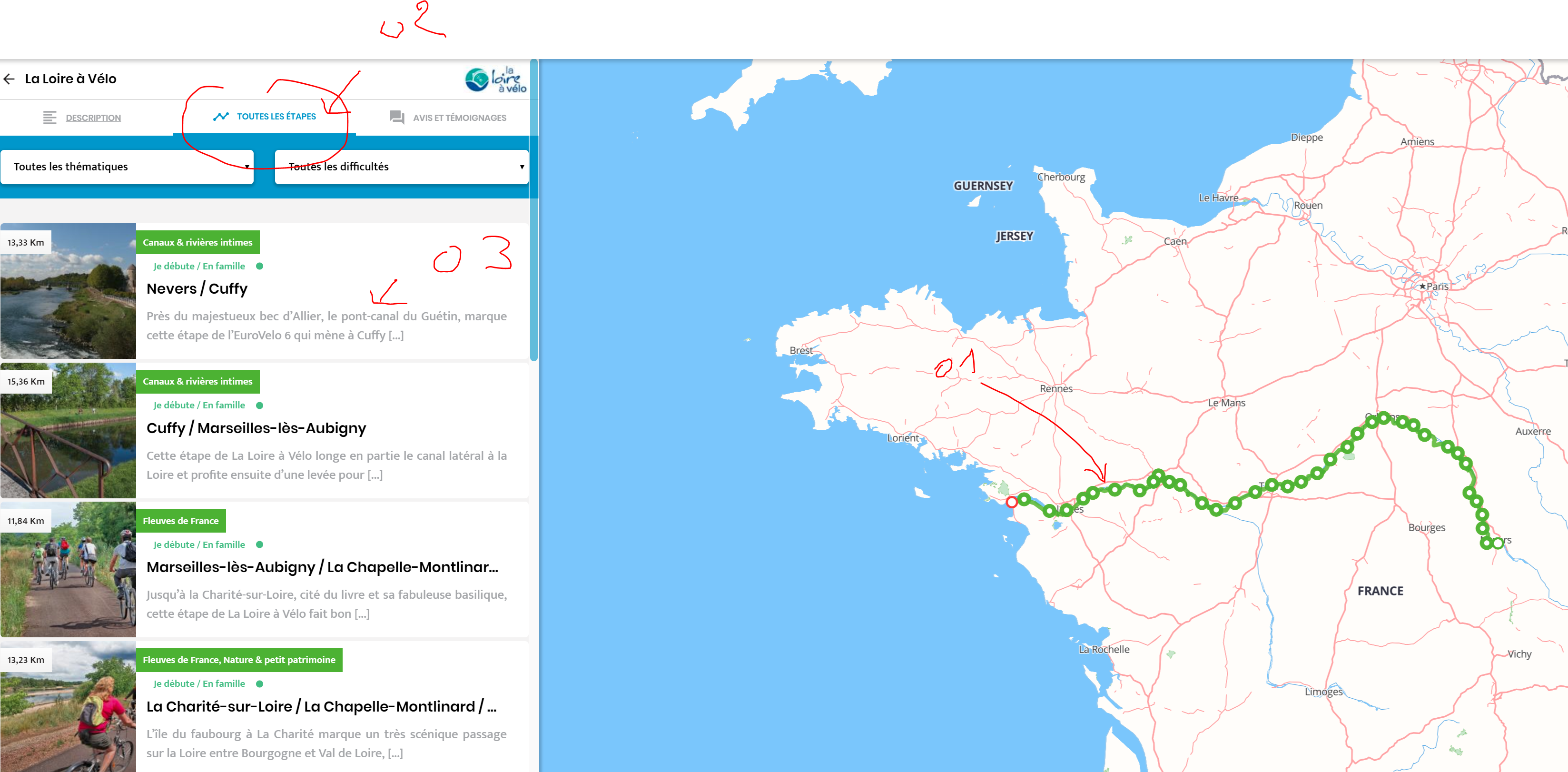Switch to Toutes les étapes tab
1568x772 pixels.
[264, 116]
